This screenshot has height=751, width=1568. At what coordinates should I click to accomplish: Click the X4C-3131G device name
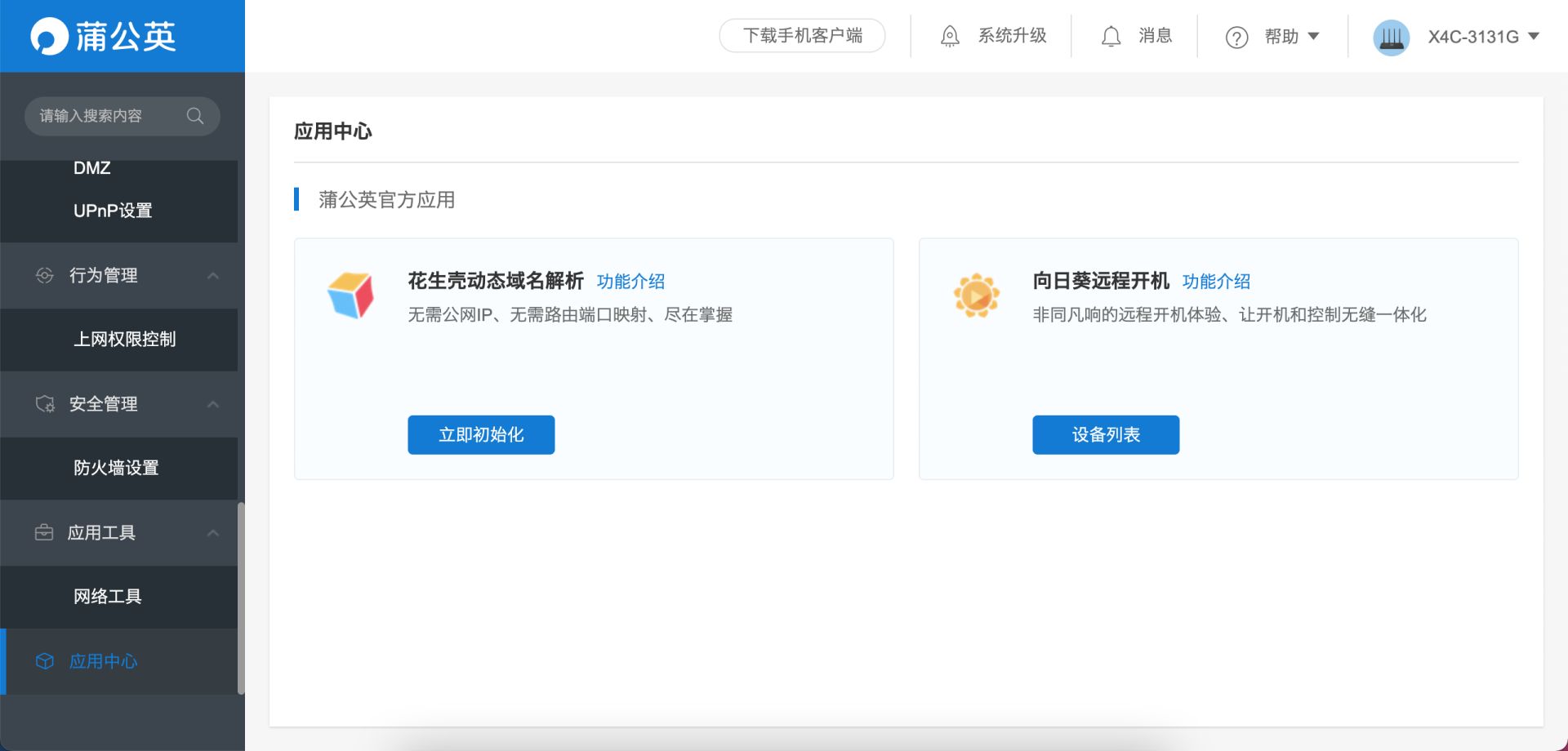1473,37
